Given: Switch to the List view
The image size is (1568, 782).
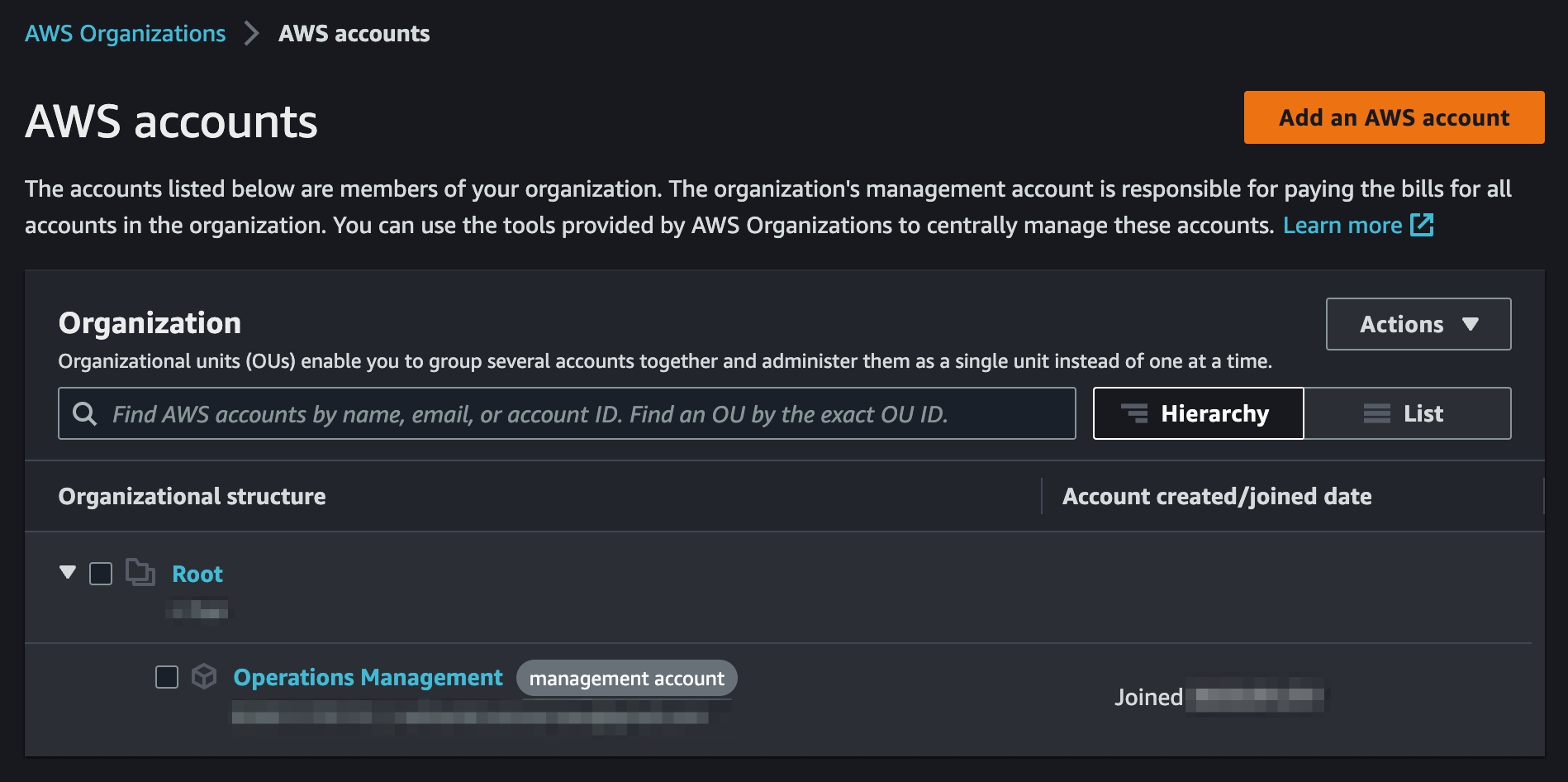Looking at the screenshot, I should click(1407, 413).
